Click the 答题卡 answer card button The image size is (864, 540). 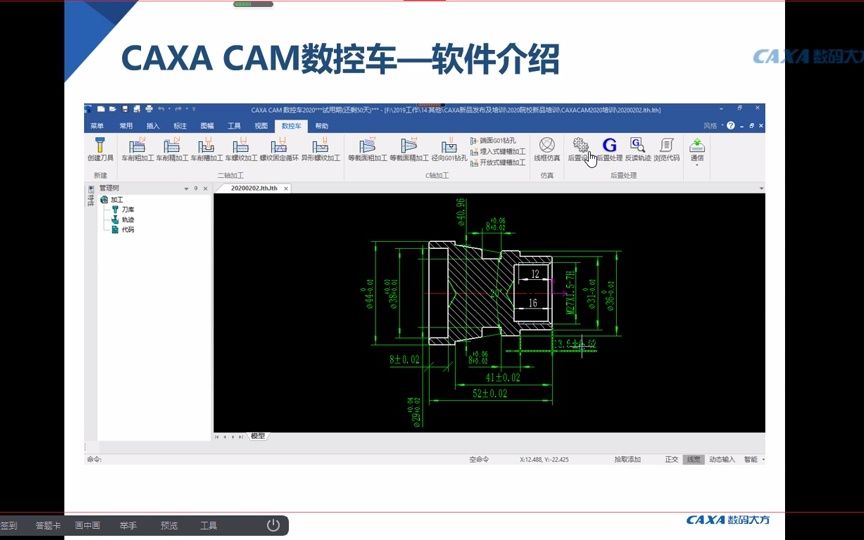tap(48, 526)
